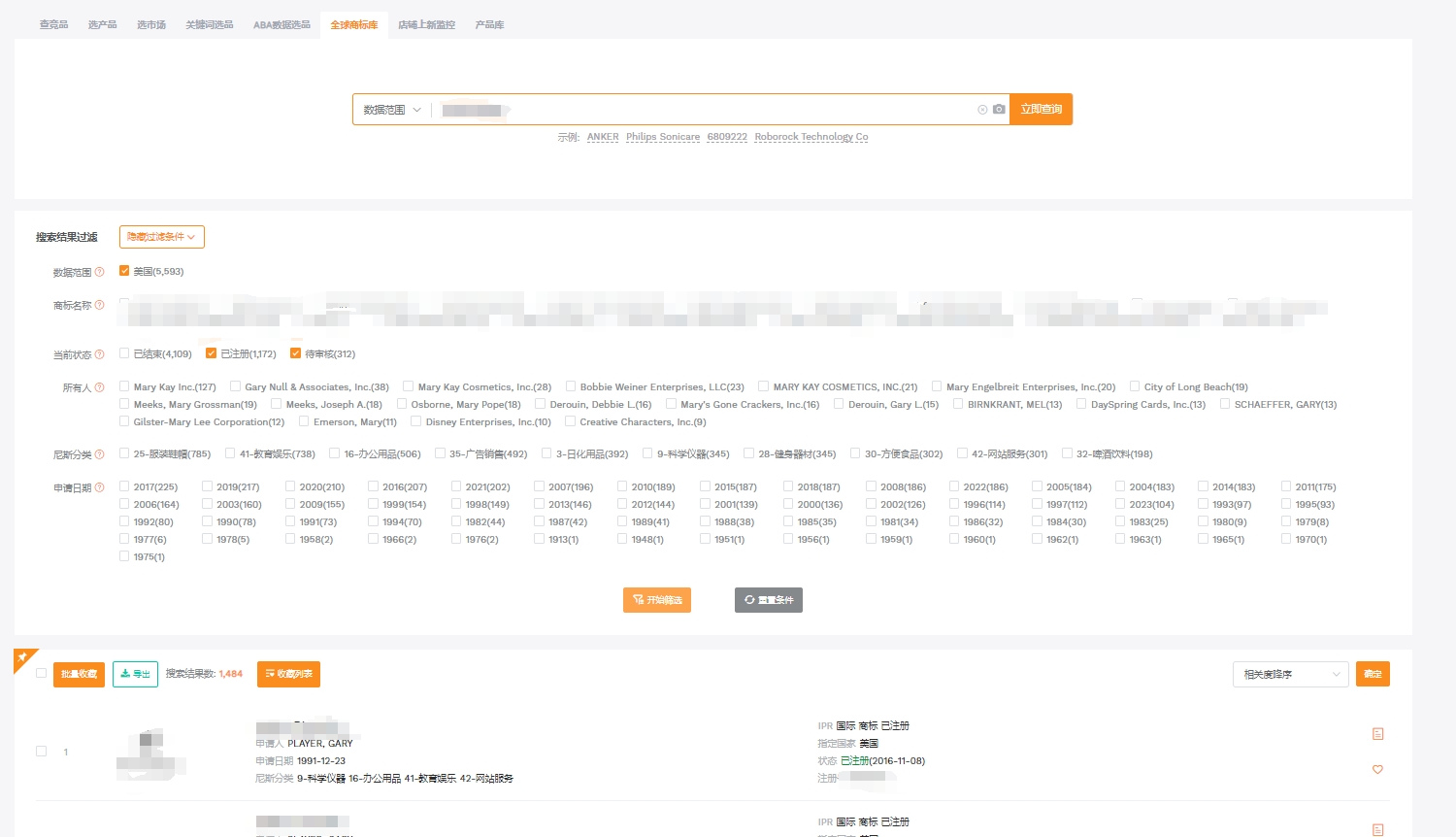Click the question mark icon next to 申请日期
The height and width of the screenshot is (837, 1456).
pyautogui.click(x=99, y=487)
